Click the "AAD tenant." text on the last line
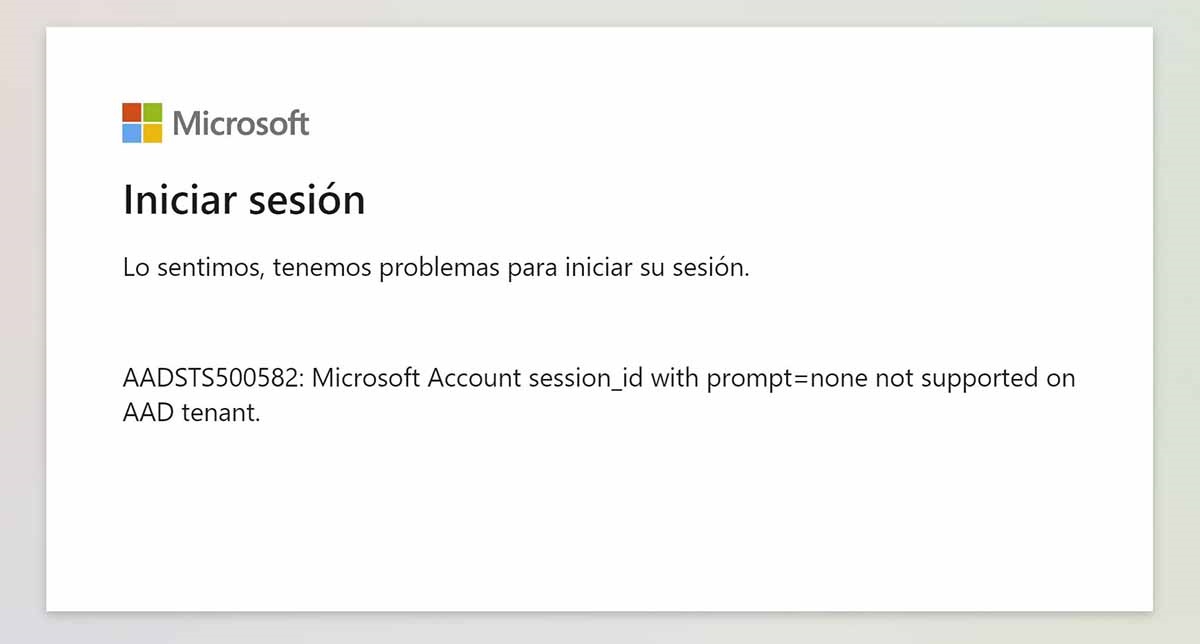The height and width of the screenshot is (644, 1200). click(191, 412)
